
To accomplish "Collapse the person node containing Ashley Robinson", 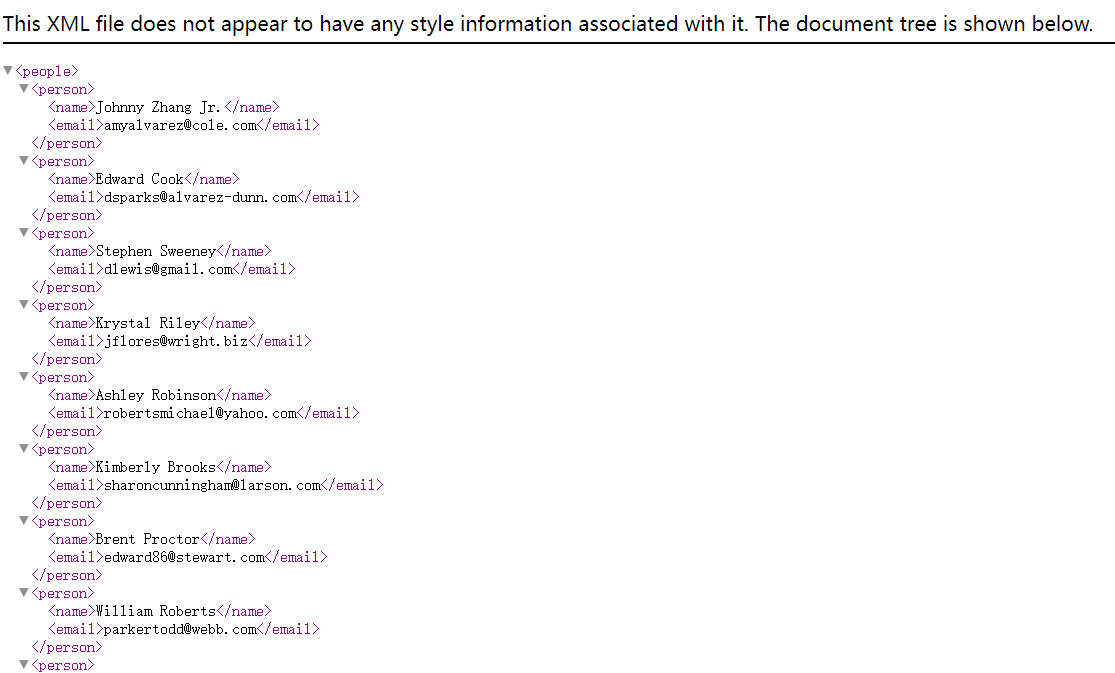I will pyautogui.click(x=23, y=376).
